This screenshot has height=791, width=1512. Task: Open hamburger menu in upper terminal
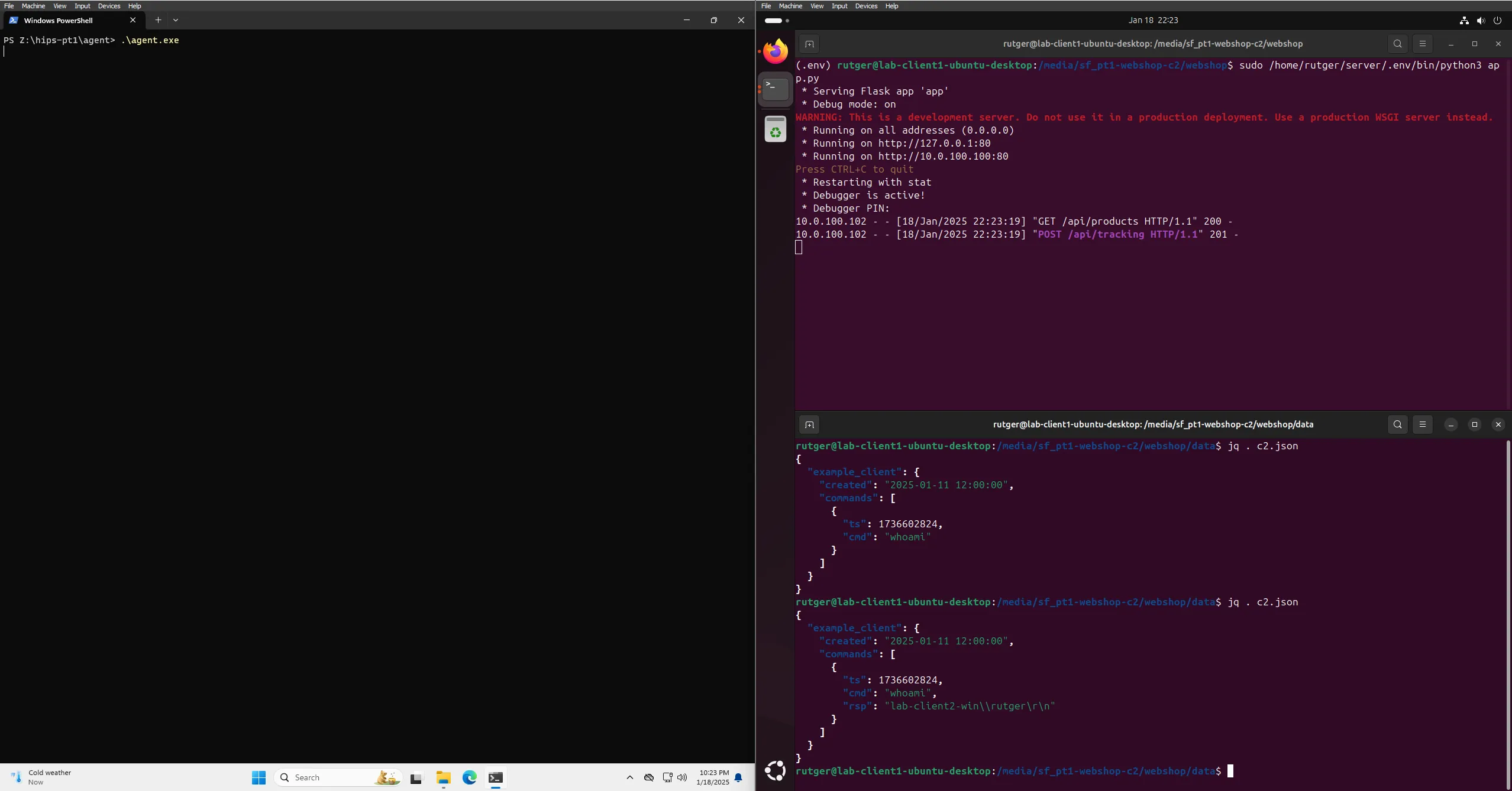point(1423,44)
